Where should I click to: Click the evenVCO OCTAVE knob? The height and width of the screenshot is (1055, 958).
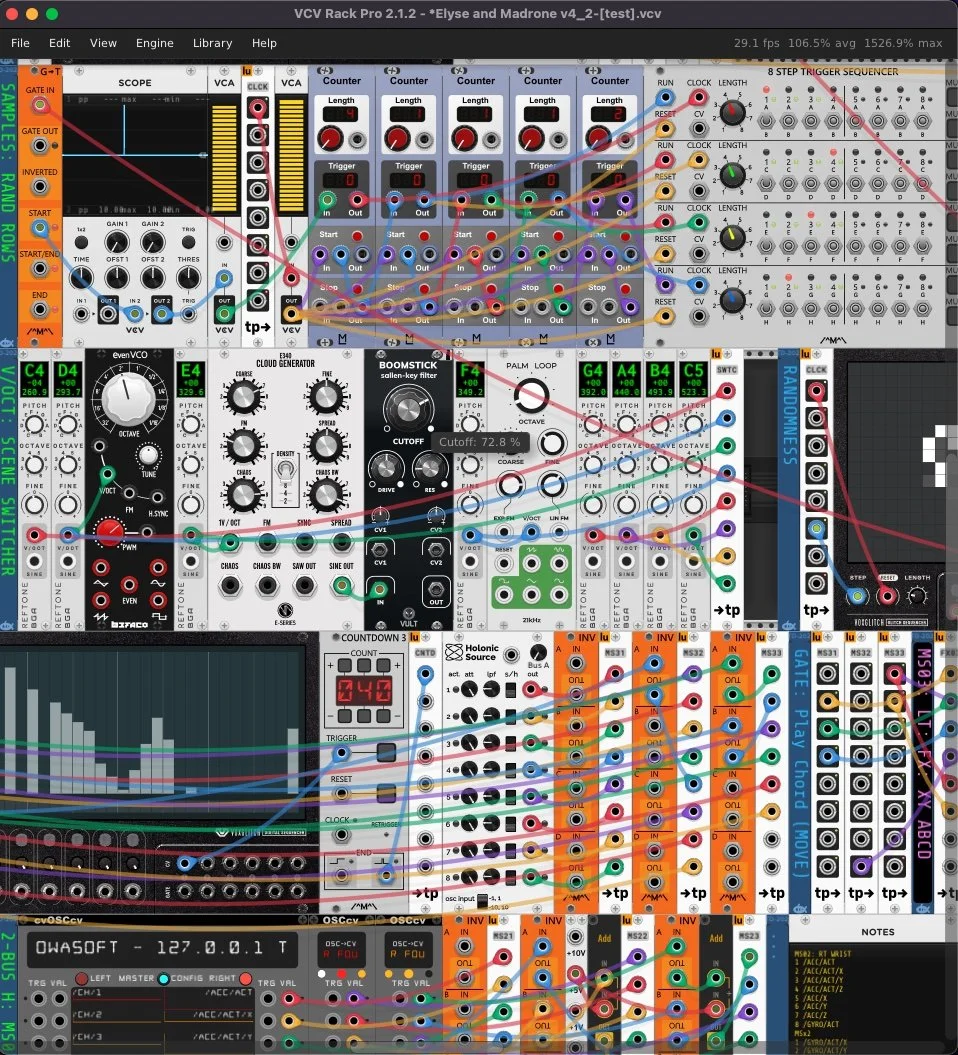127,398
